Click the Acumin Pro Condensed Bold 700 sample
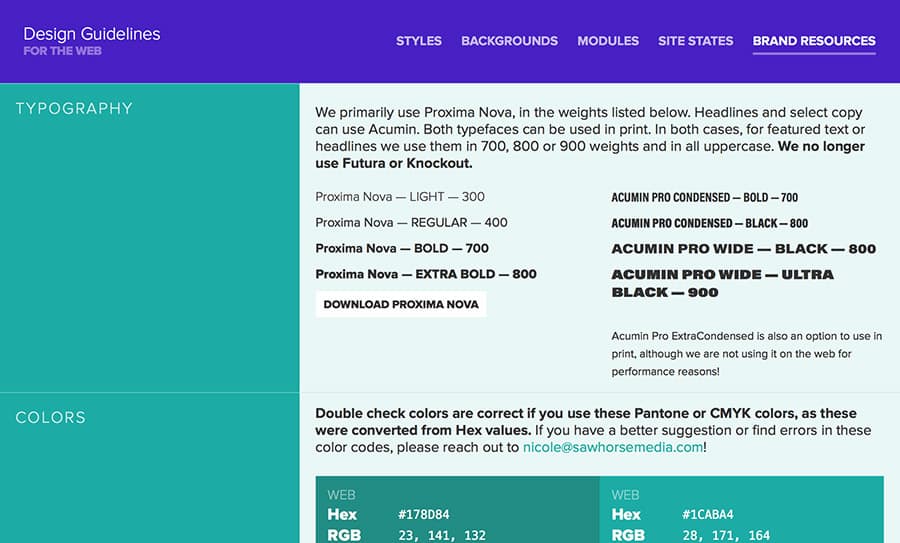This screenshot has height=543, width=900. pyautogui.click(x=705, y=197)
